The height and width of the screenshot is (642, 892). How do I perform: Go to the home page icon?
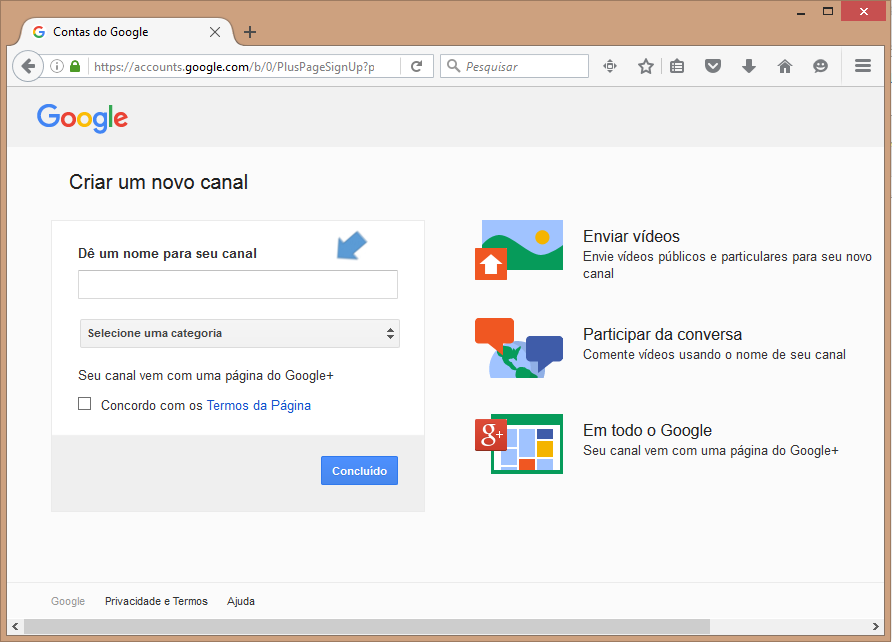coord(784,67)
